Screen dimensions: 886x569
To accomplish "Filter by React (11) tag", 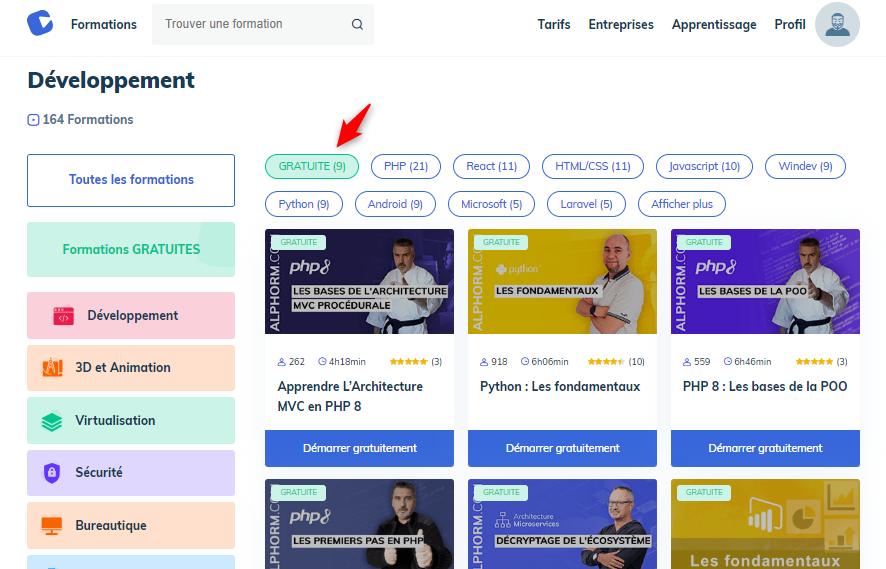I will click(x=492, y=166).
